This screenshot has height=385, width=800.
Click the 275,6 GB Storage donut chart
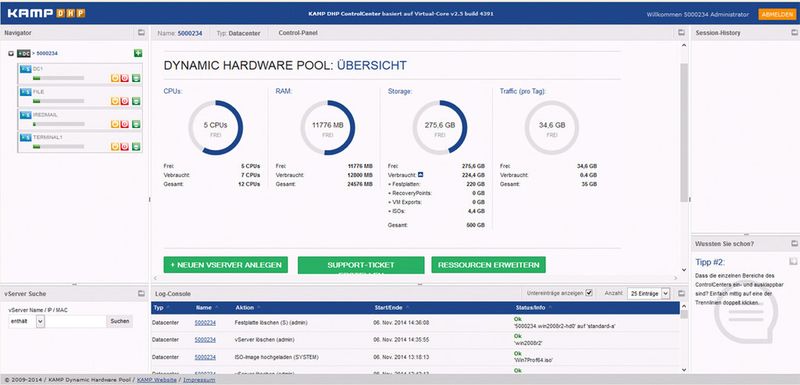point(440,127)
